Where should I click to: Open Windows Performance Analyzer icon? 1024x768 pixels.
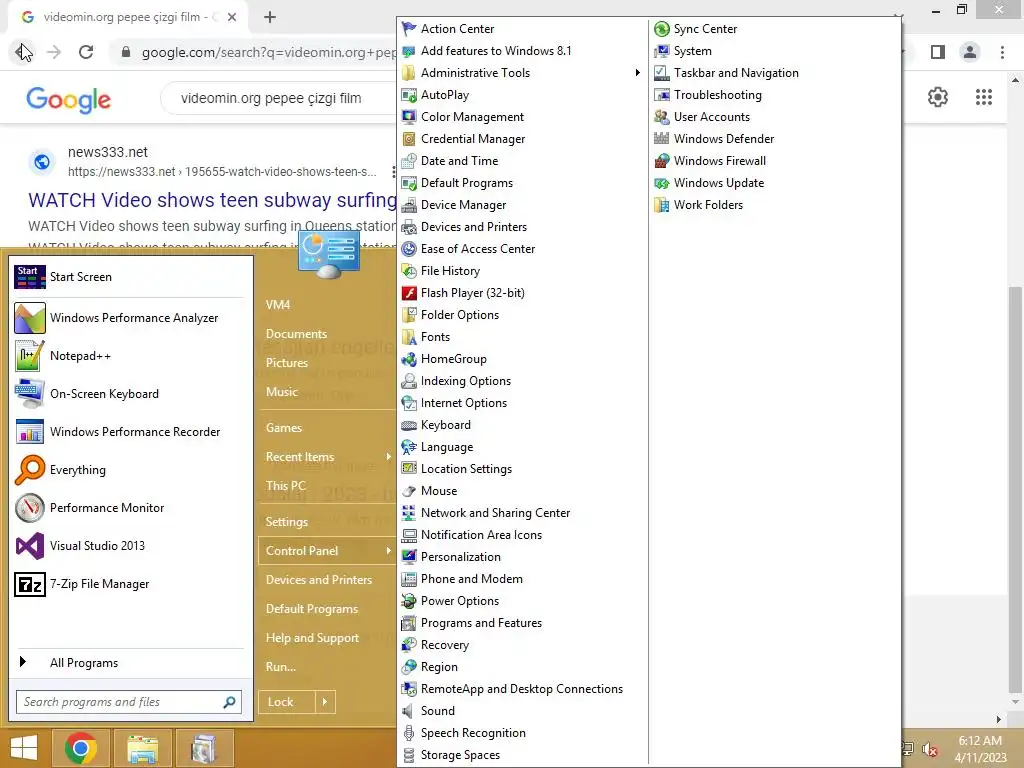coord(29,318)
